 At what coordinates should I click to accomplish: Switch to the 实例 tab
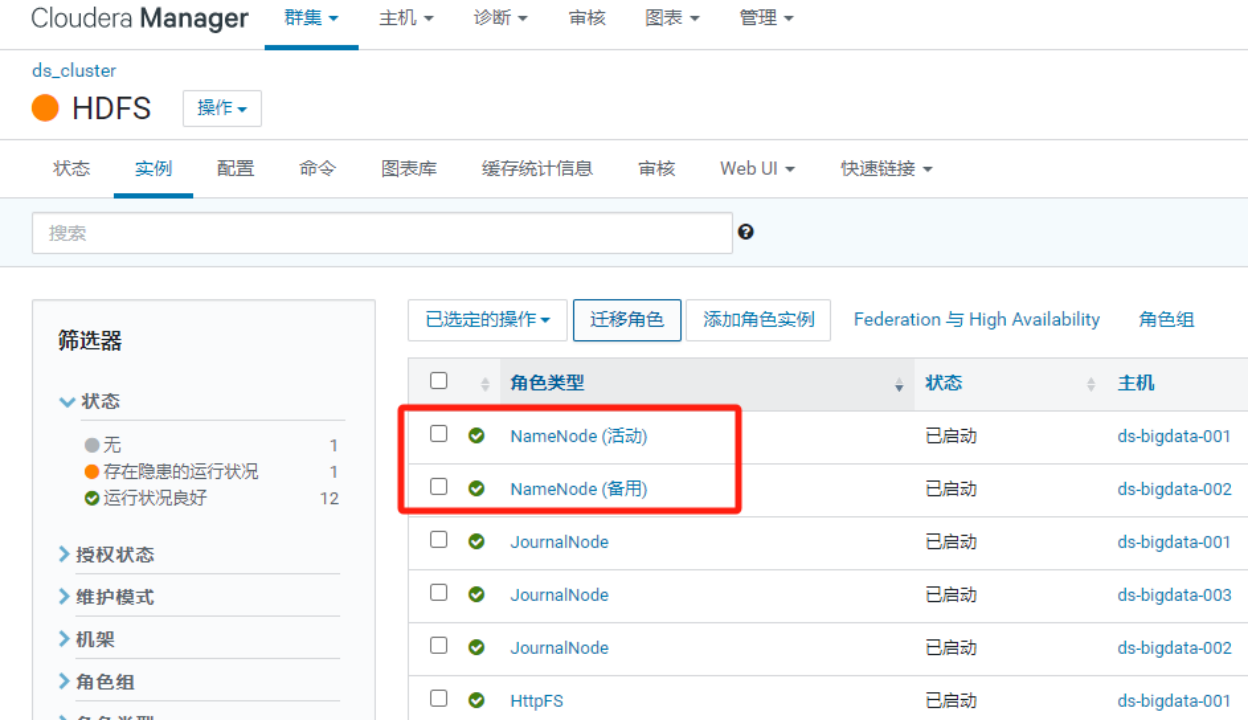click(x=153, y=169)
